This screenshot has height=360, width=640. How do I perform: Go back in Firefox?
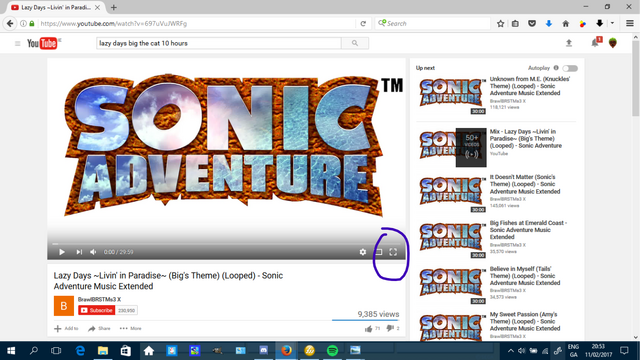point(10,24)
